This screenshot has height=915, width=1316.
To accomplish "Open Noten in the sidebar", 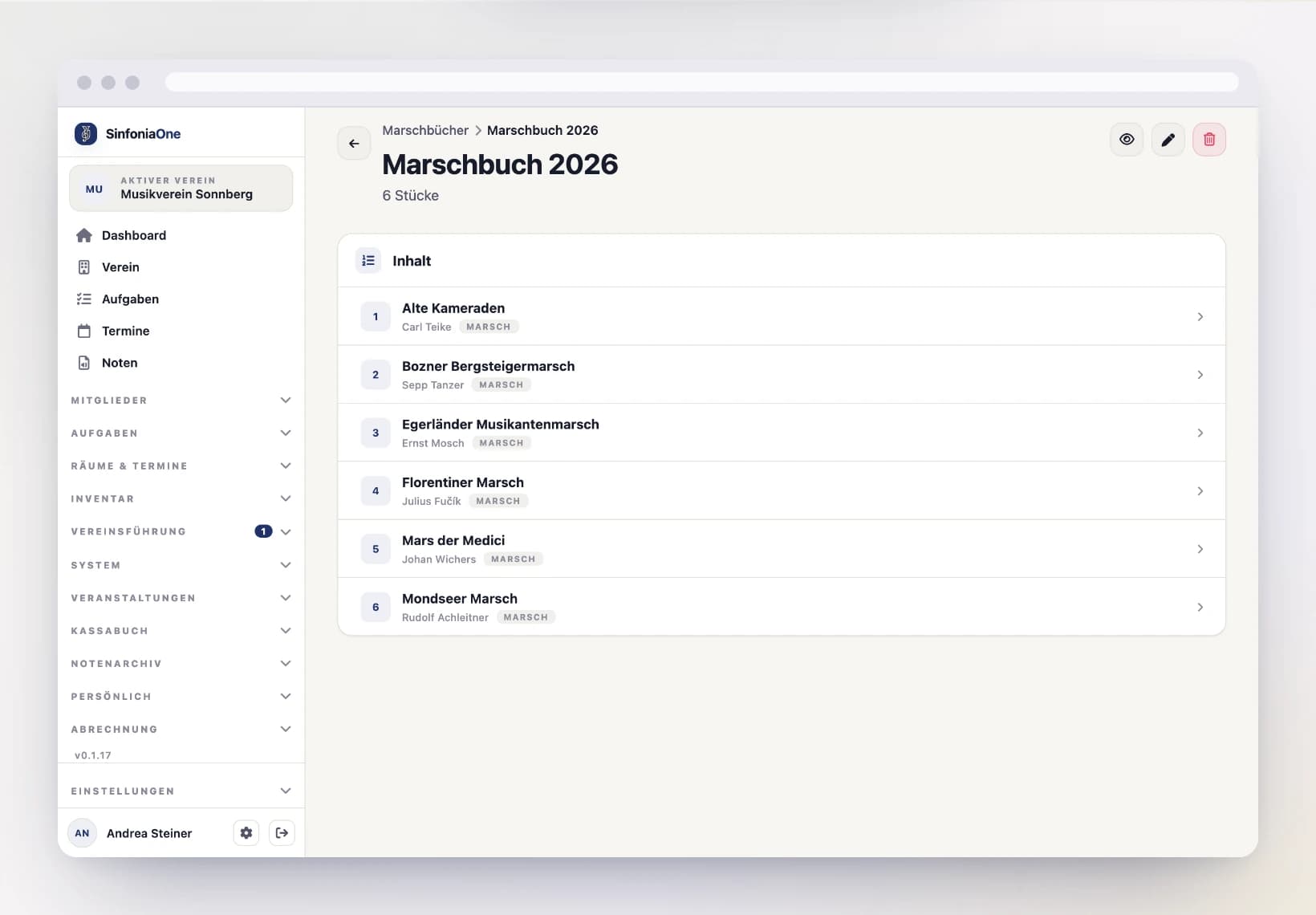I will click(120, 363).
